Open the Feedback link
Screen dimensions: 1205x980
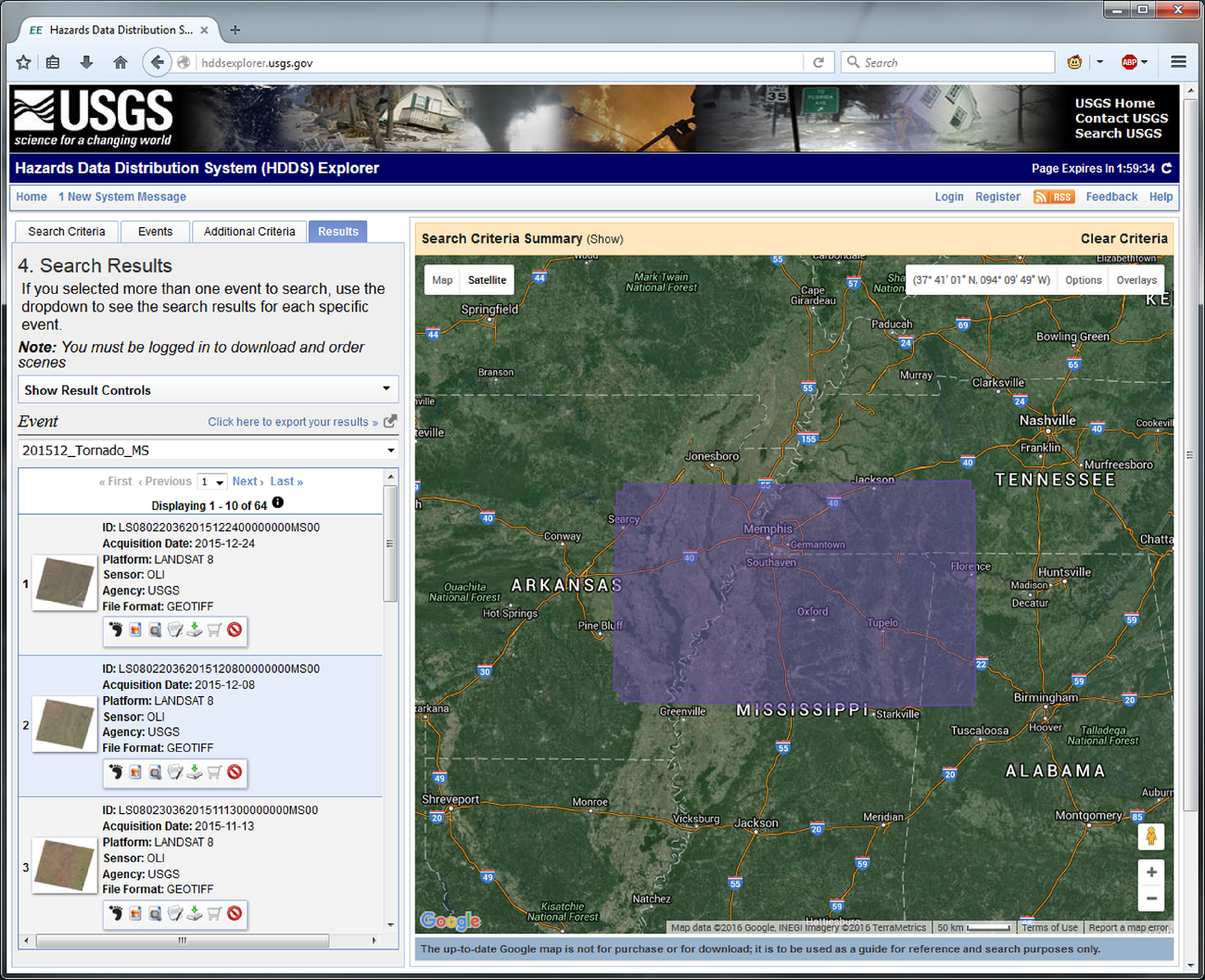click(x=1111, y=197)
